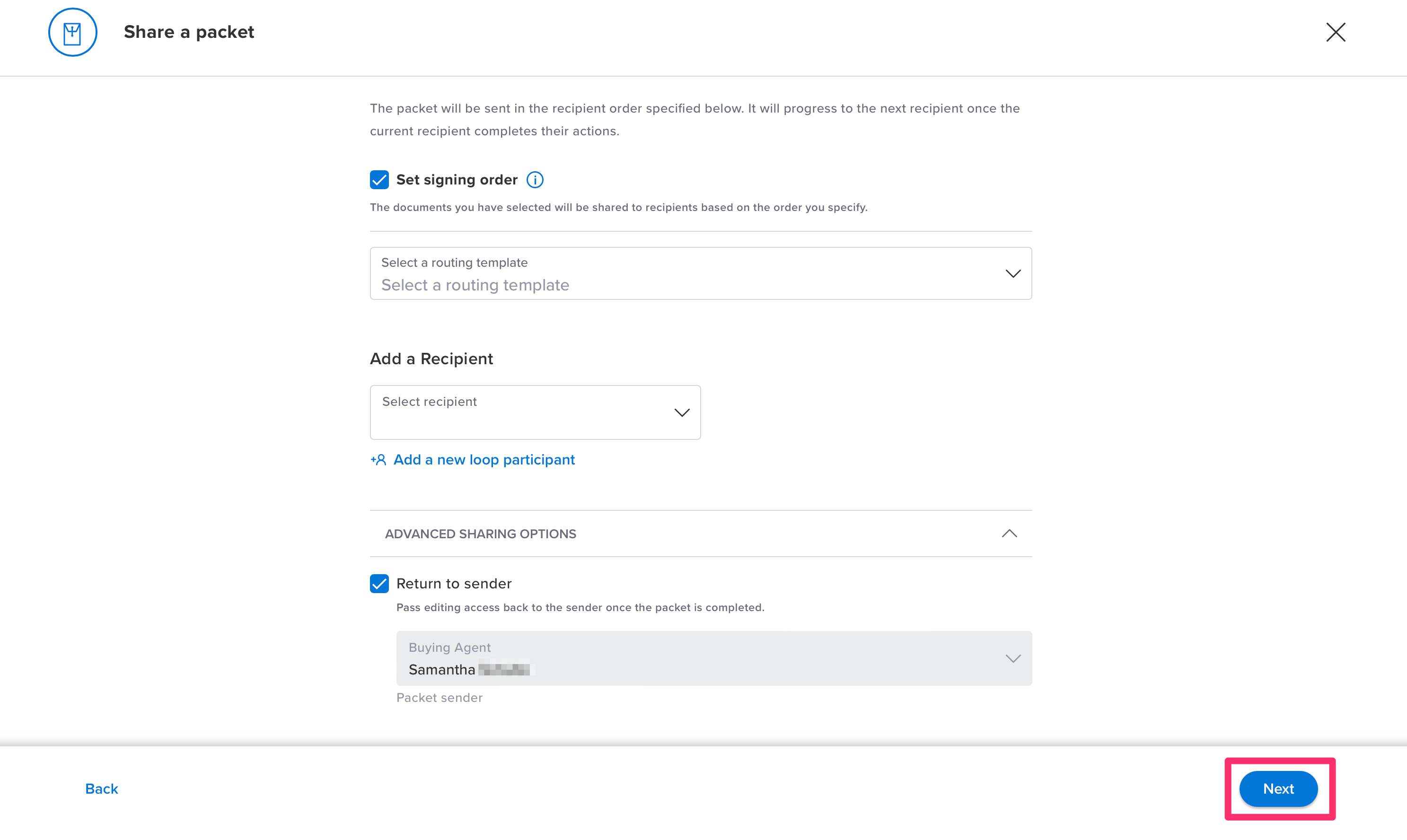The image size is (1407, 840).
Task: Close the Share a packet dialog
Action: pos(1335,32)
